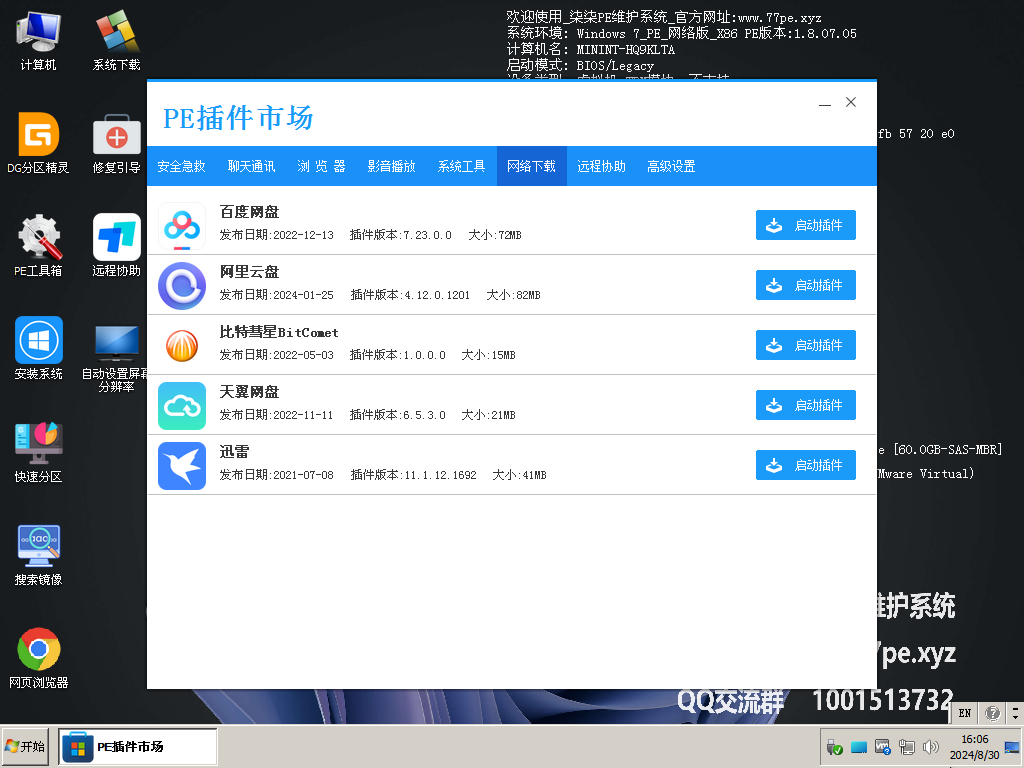Click the 发布日期:2022-12-13 text

276,235
